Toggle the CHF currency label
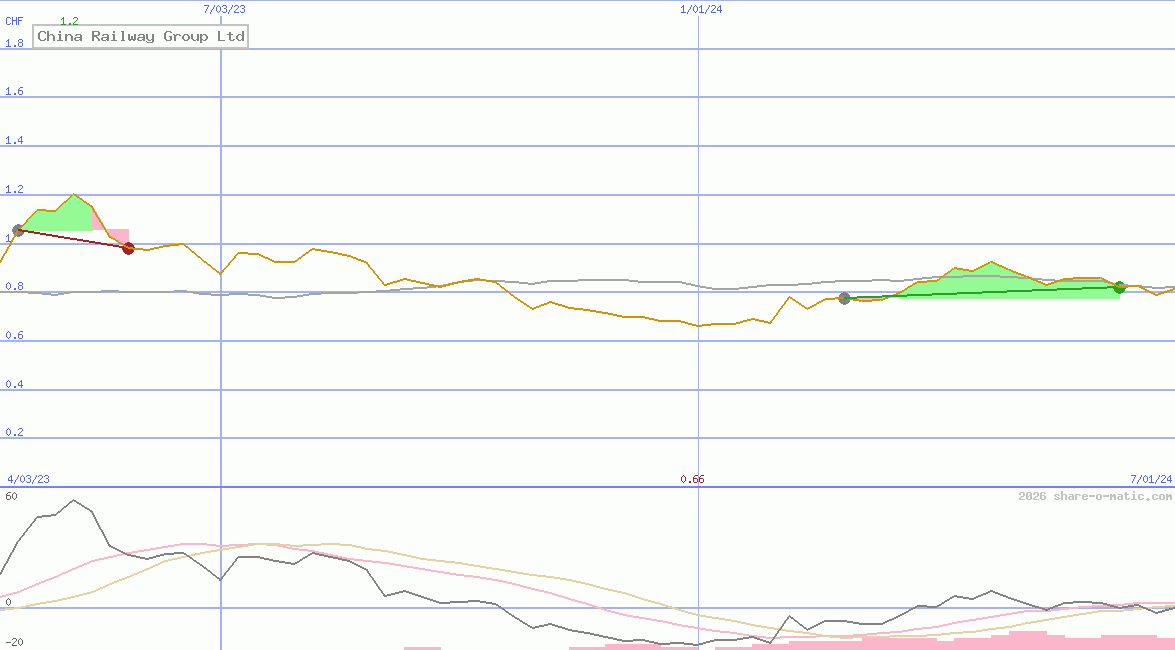Image resolution: width=1175 pixels, height=650 pixels. pos(13,20)
